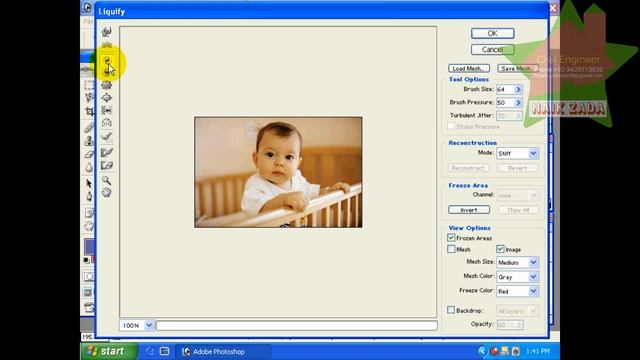This screenshot has height=360, width=640.
Task: Pick the Lasso tool in Photoshop toolbox
Action: 89,98
